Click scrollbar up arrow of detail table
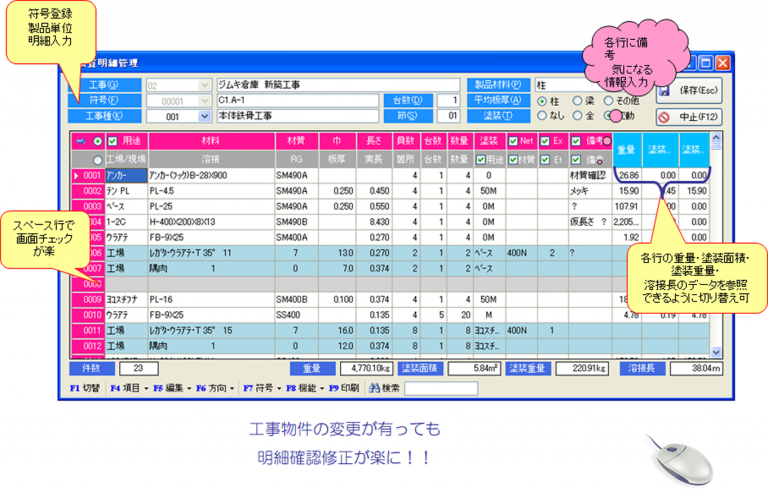The width and height of the screenshot is (768, 498). pyautogui.click(x=716, y=138)
